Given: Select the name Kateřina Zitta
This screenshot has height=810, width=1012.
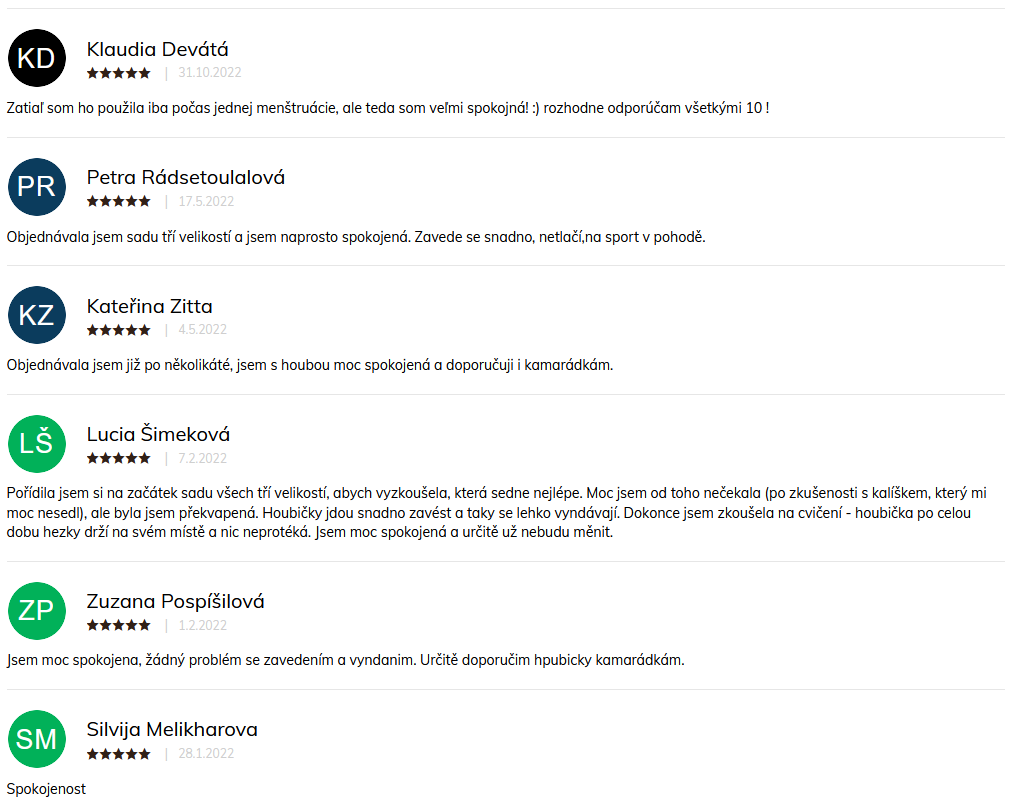Looking at the screenshot, I should 150,306.
